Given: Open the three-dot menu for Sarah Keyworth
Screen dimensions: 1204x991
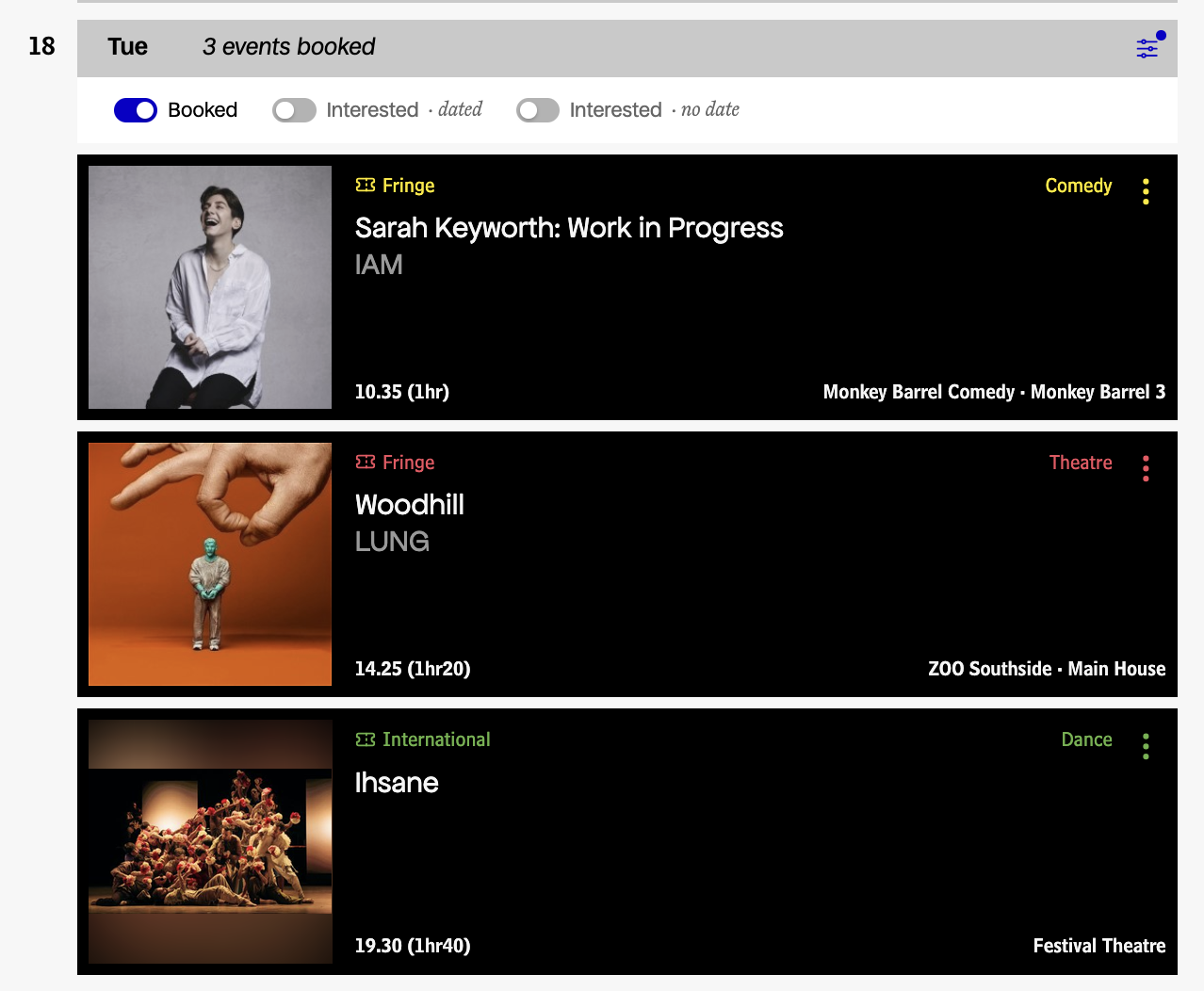Looking at the screenshot, I should tap(1146, 191).
